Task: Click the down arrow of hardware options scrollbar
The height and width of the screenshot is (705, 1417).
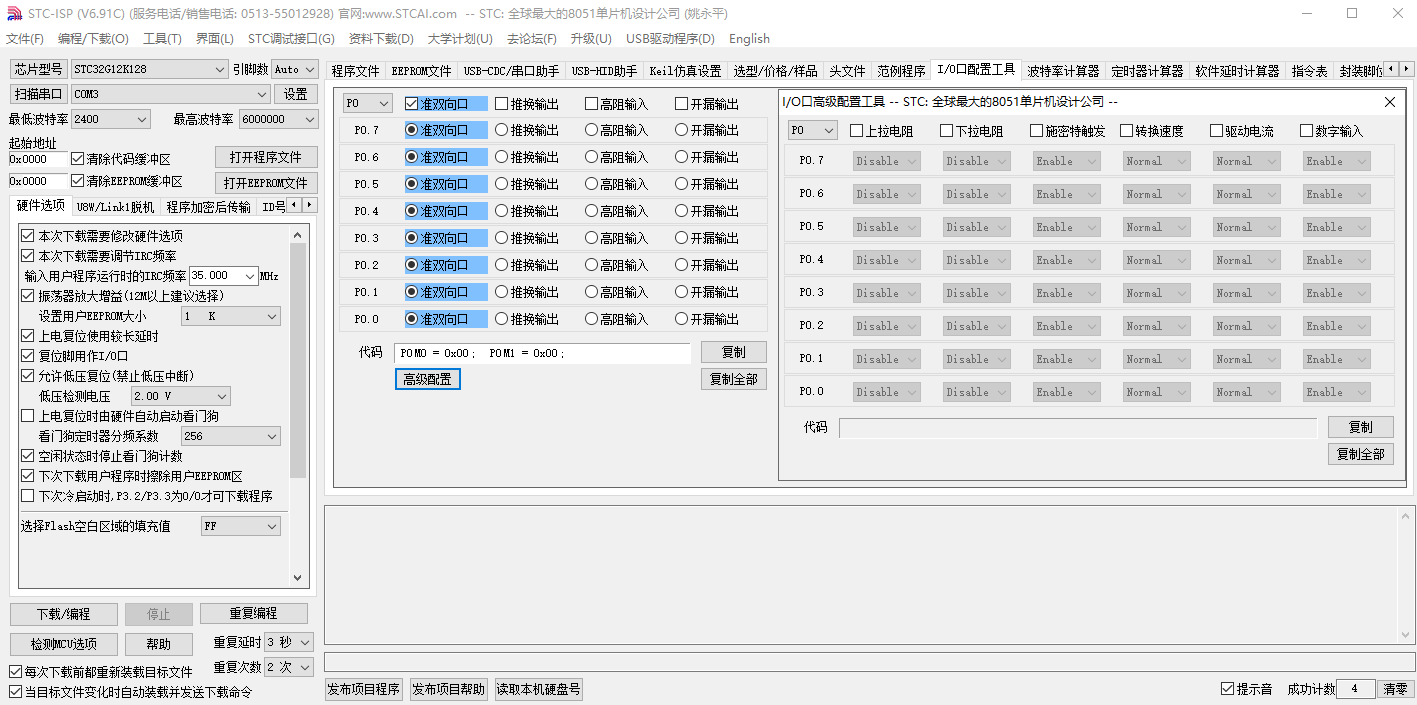Action: pos(297,577)
